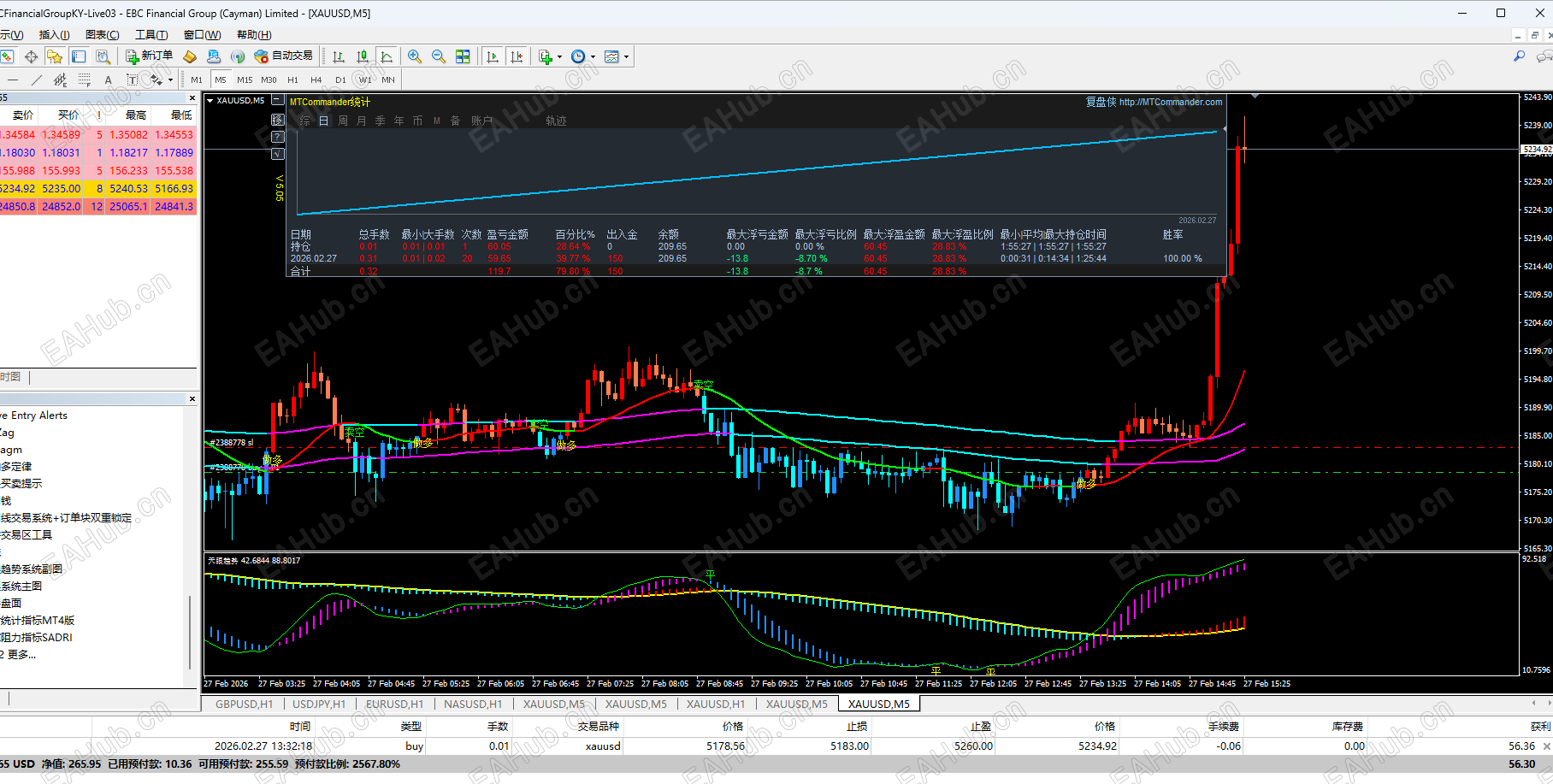This screenshot has width=1553, height=784.
Task: Click the MTCommander question mark help icon
Action: coord(277,137)
